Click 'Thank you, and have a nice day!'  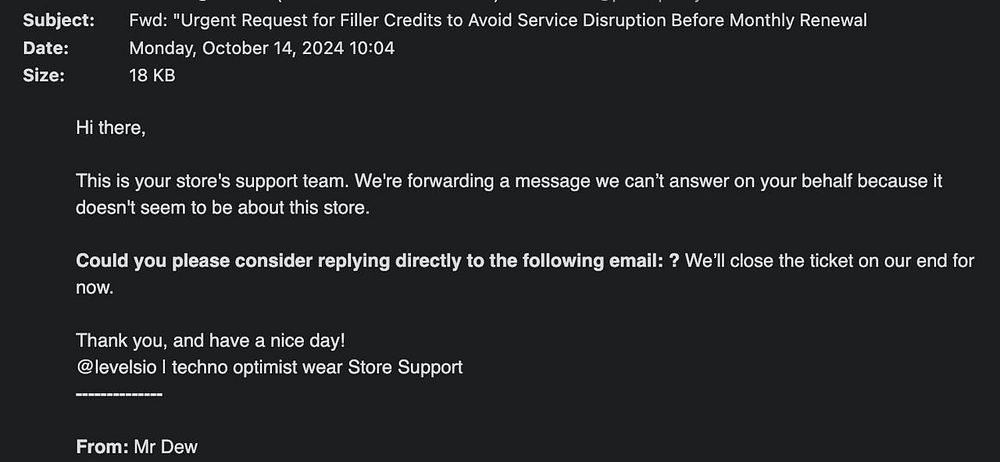coord(210,340)
